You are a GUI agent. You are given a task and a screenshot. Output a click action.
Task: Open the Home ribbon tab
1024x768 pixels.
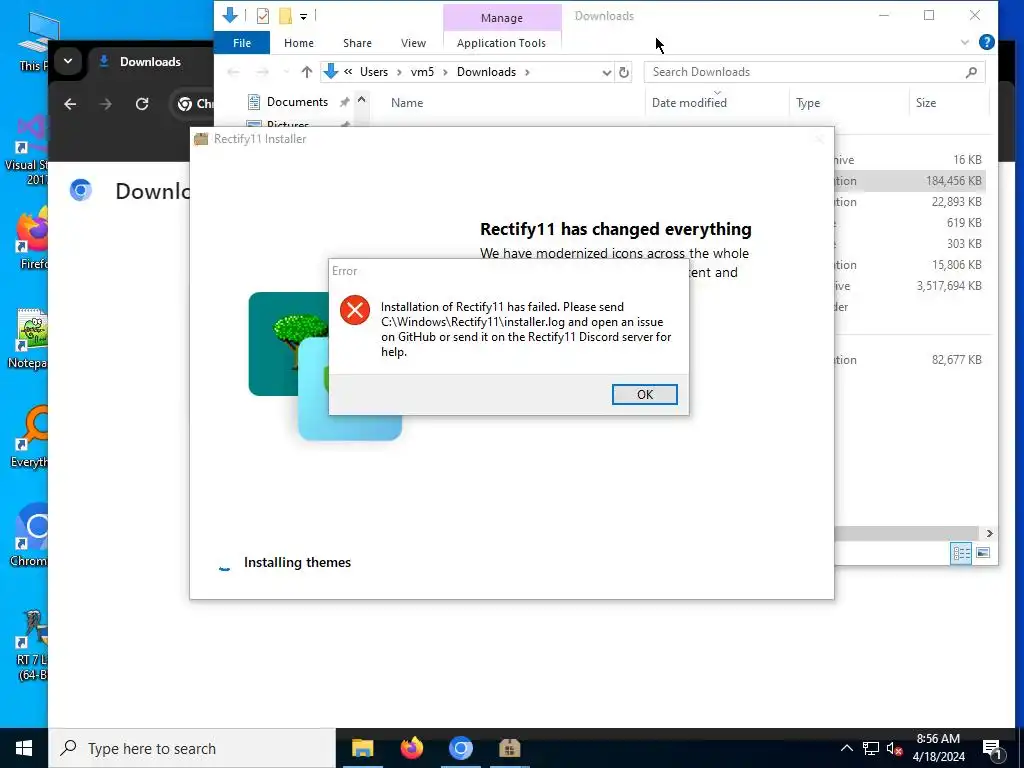[298, 43]
